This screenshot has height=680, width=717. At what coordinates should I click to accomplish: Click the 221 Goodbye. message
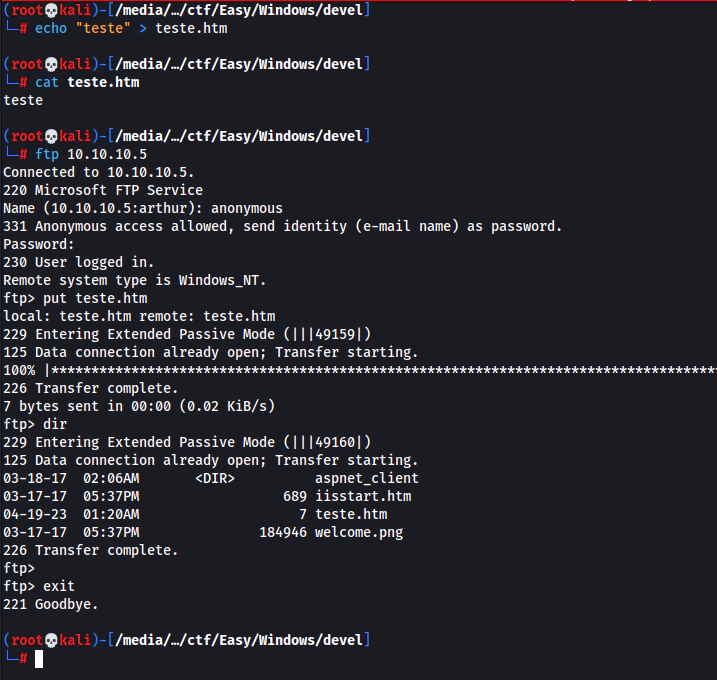(x=51, y=604)
